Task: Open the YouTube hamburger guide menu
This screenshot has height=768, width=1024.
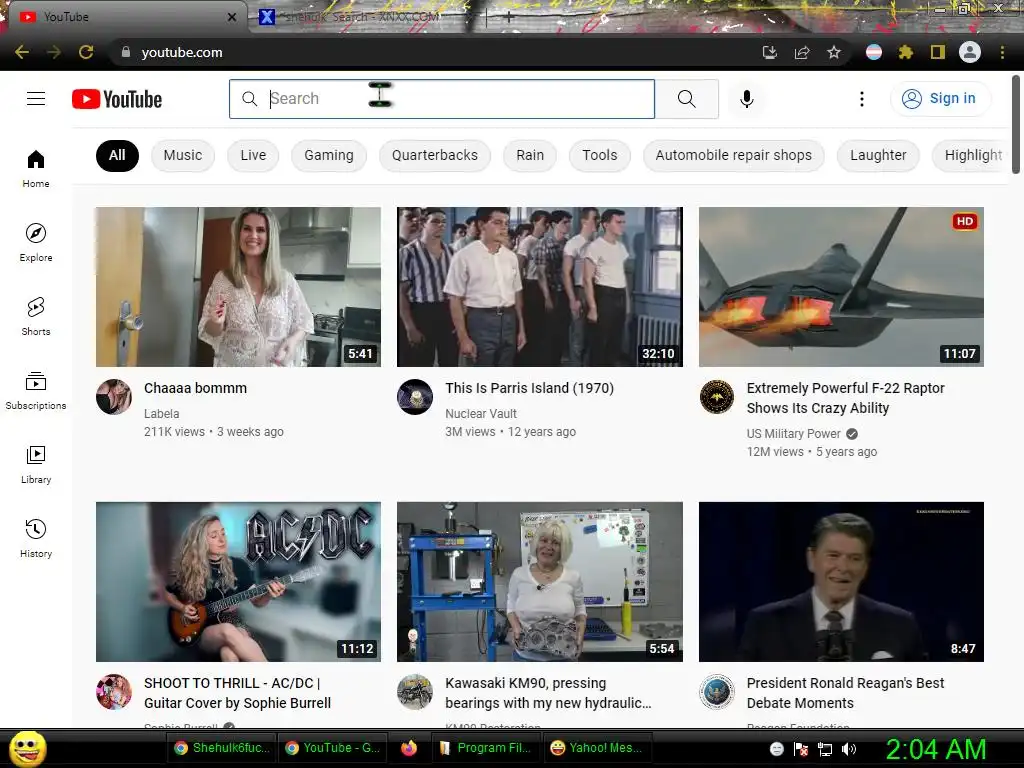Action: [36, 99]
